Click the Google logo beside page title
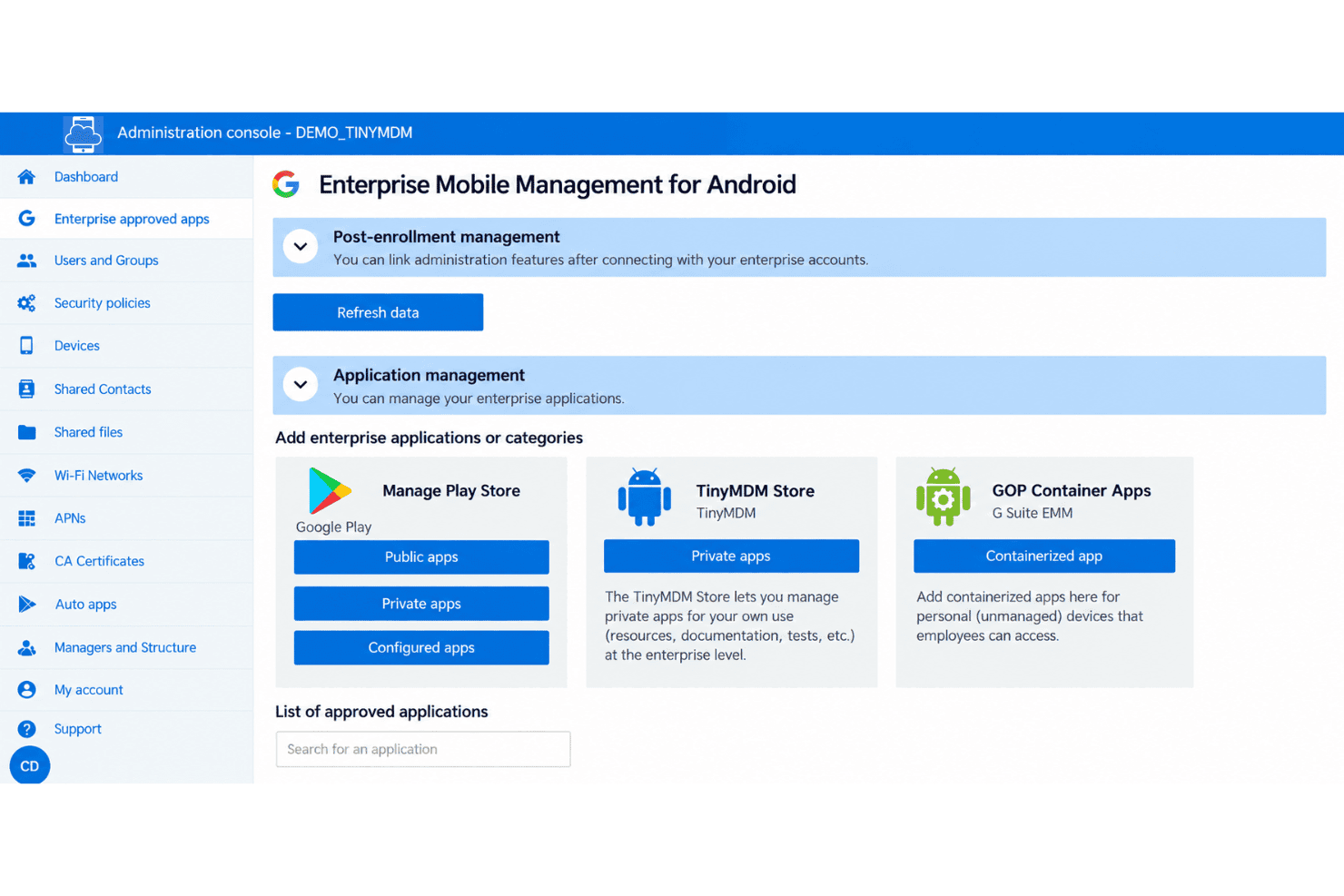The width and height of the screenshot is (1344, 896). click(x=286, y=184)
